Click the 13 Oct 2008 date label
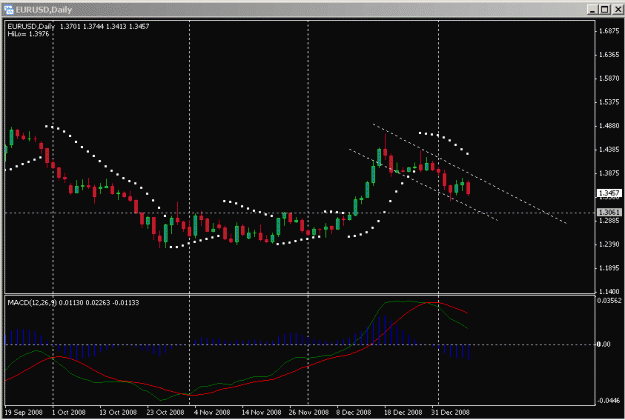The width and height of the screenshot is (625, 420). pos(118,412)
